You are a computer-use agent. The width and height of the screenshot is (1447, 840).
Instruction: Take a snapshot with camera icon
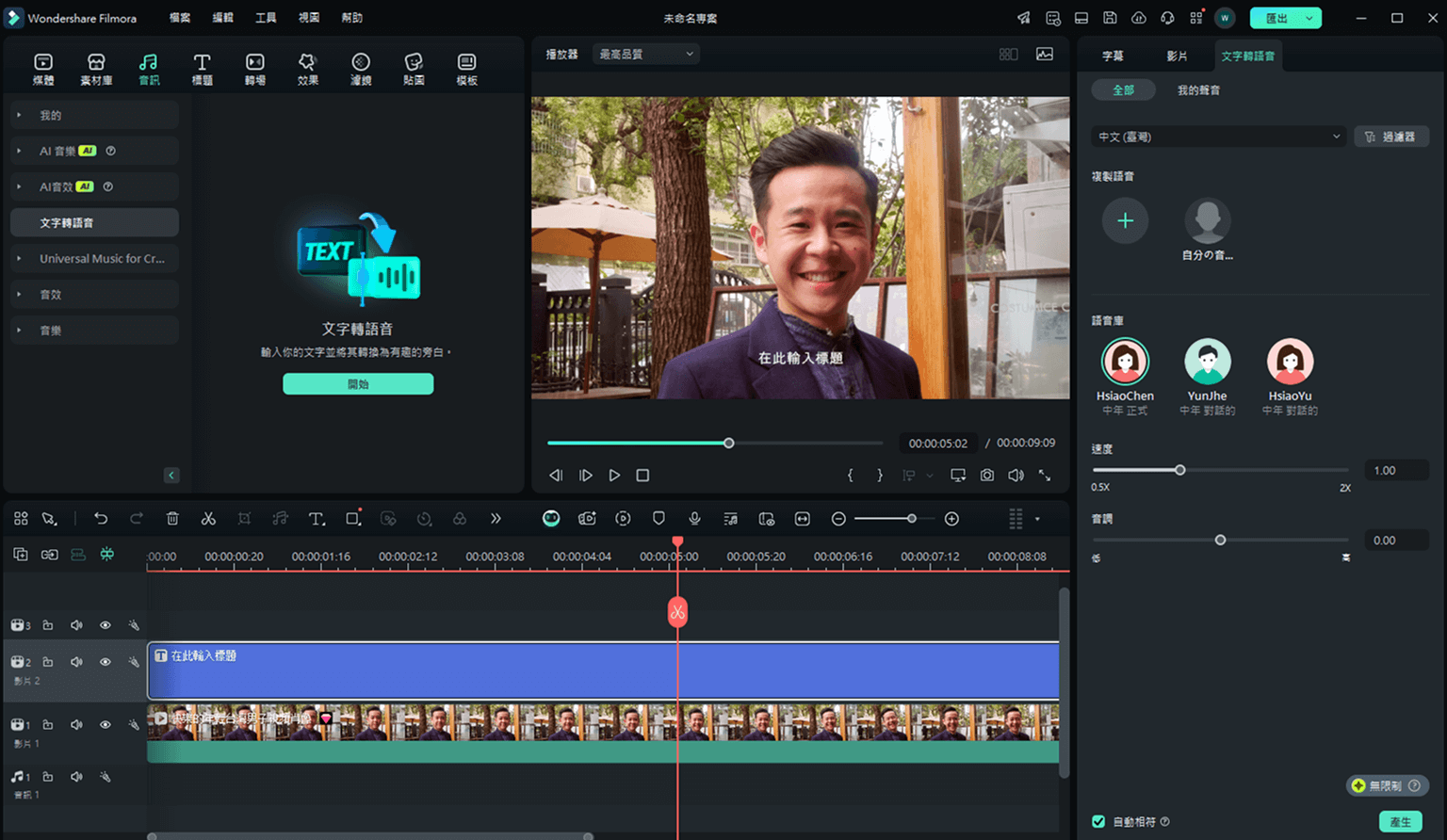point(986,476)
